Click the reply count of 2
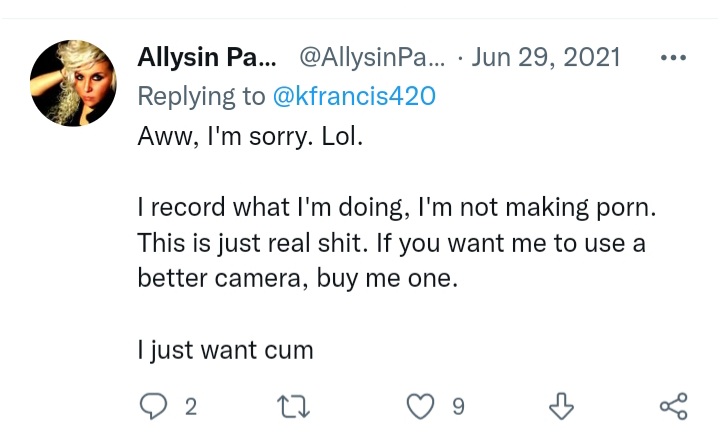Viewport: 720px width, 444px height. pos(191,407)
